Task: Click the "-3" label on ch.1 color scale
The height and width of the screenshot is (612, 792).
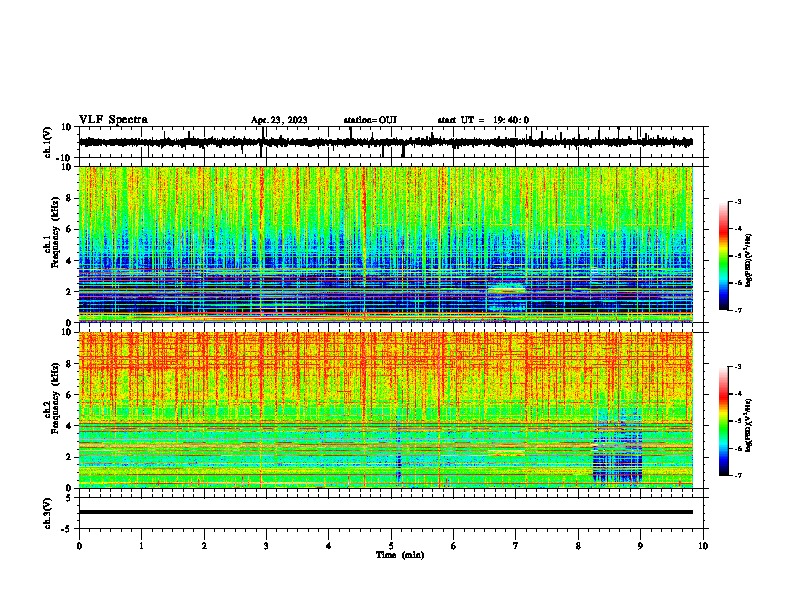Action: (737, 201)
